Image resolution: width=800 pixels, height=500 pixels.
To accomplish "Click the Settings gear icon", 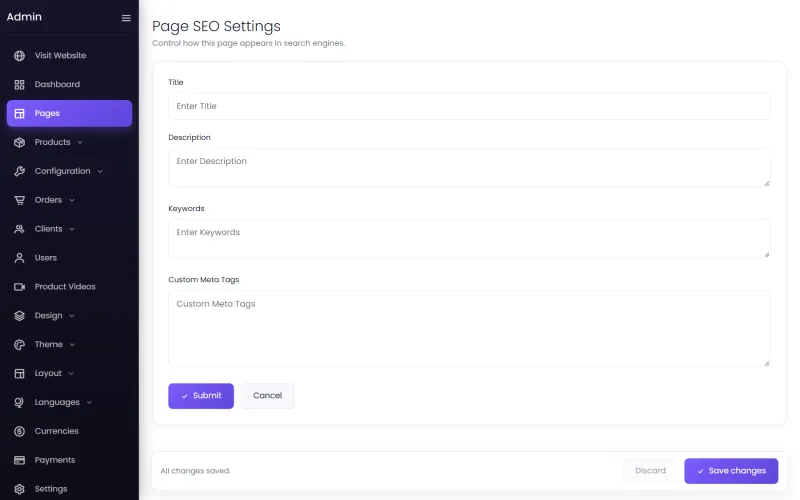I will click(x=19, y=489).
